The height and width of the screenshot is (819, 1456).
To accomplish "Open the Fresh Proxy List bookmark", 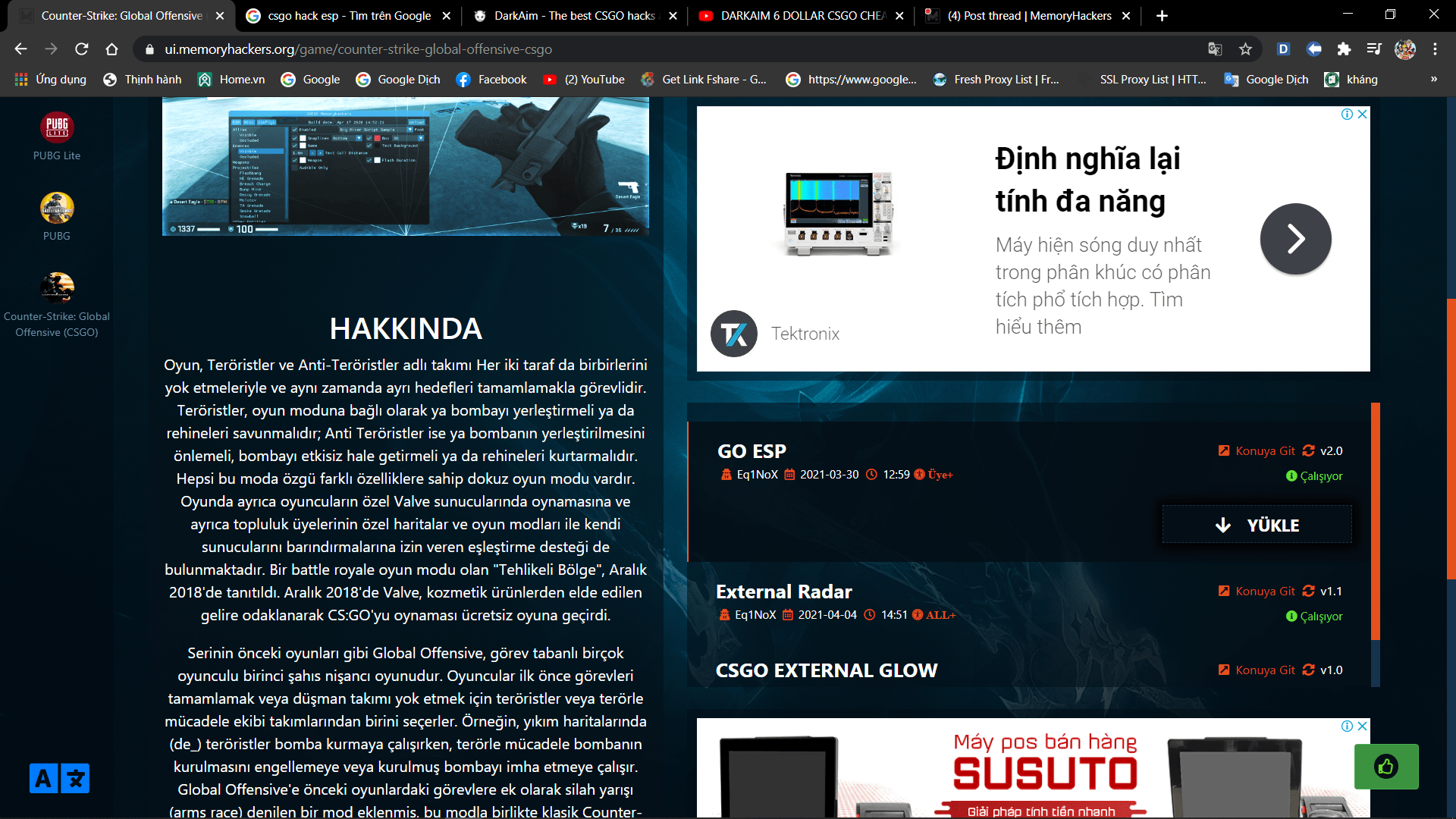I will (x=996, y=79).
